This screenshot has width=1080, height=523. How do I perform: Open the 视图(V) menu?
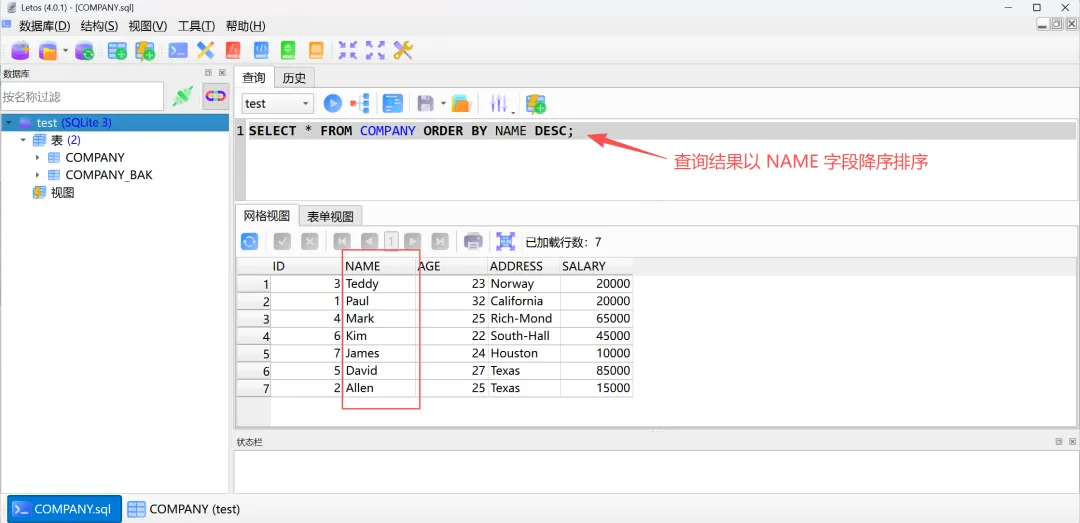click(148, 26)
